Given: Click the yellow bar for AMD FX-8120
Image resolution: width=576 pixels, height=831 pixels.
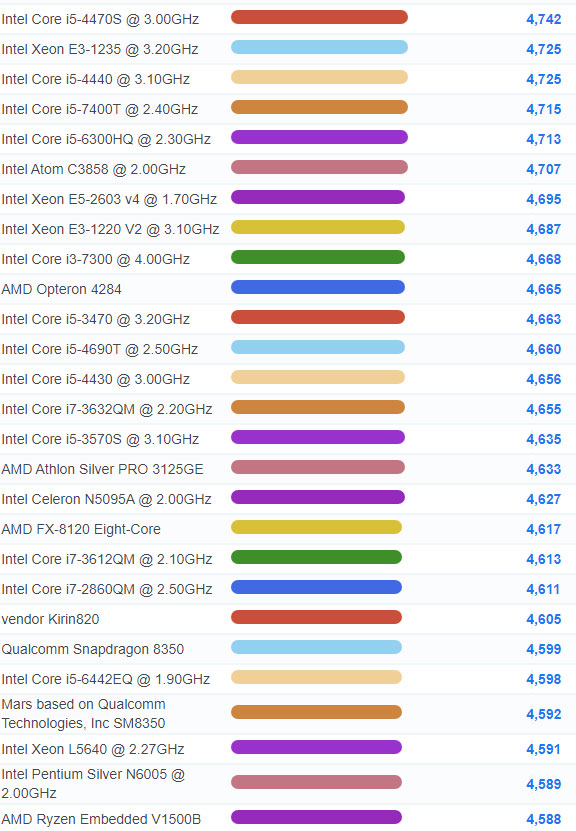Looking at the screenshot, I should 316,527.
